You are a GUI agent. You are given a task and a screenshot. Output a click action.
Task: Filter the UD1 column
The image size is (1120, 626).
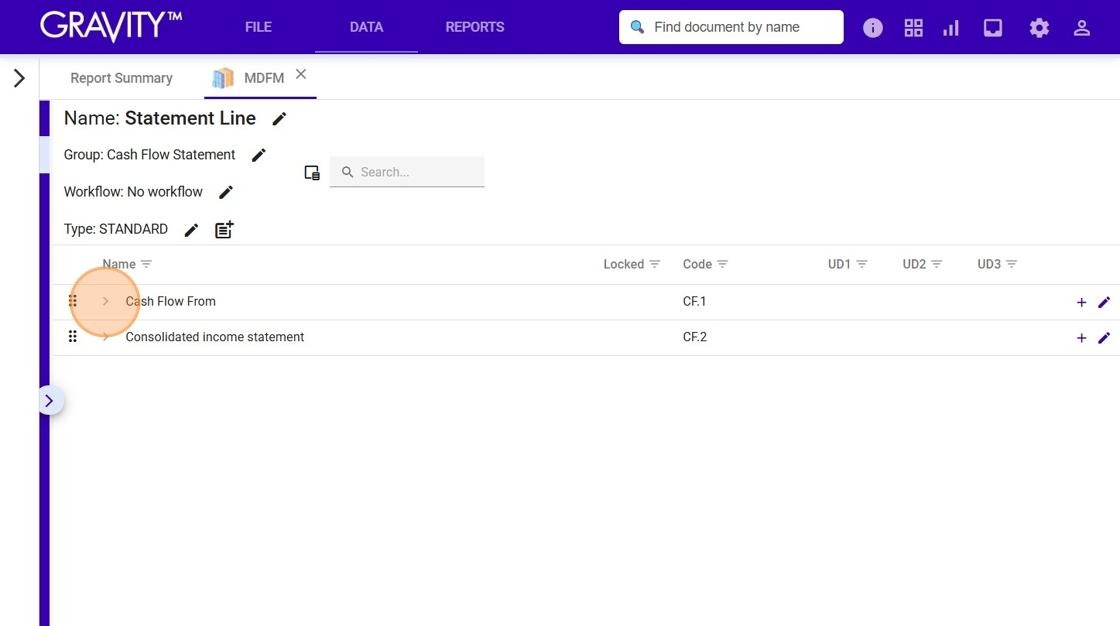coord(861,264)
